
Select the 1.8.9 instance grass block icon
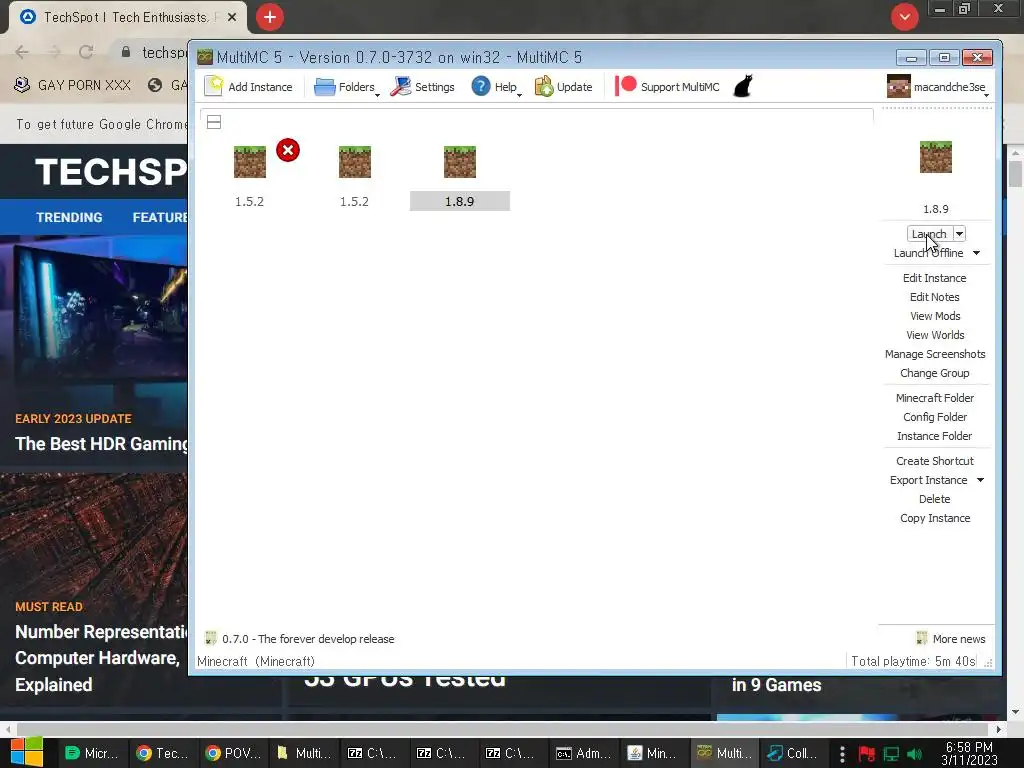[x=460, y=162]
